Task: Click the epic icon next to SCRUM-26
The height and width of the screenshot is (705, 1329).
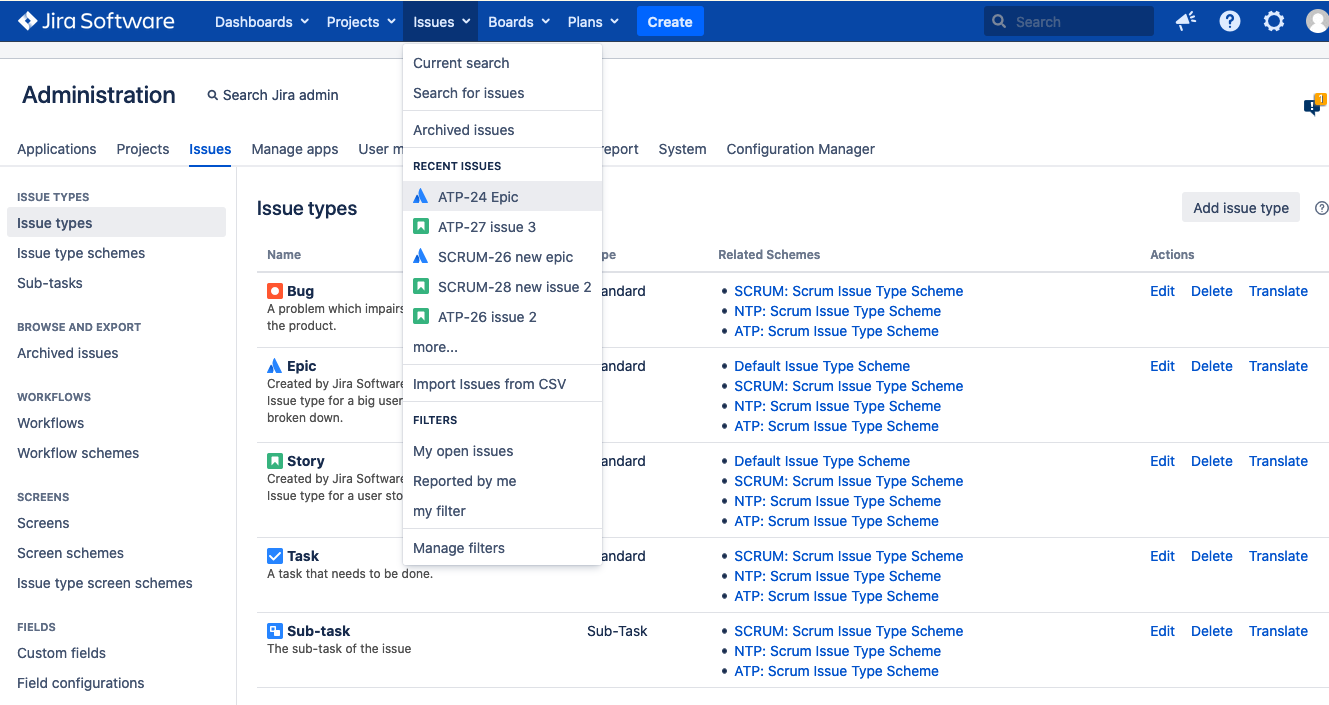Action: pyautogui.click(x=421, y=257)
